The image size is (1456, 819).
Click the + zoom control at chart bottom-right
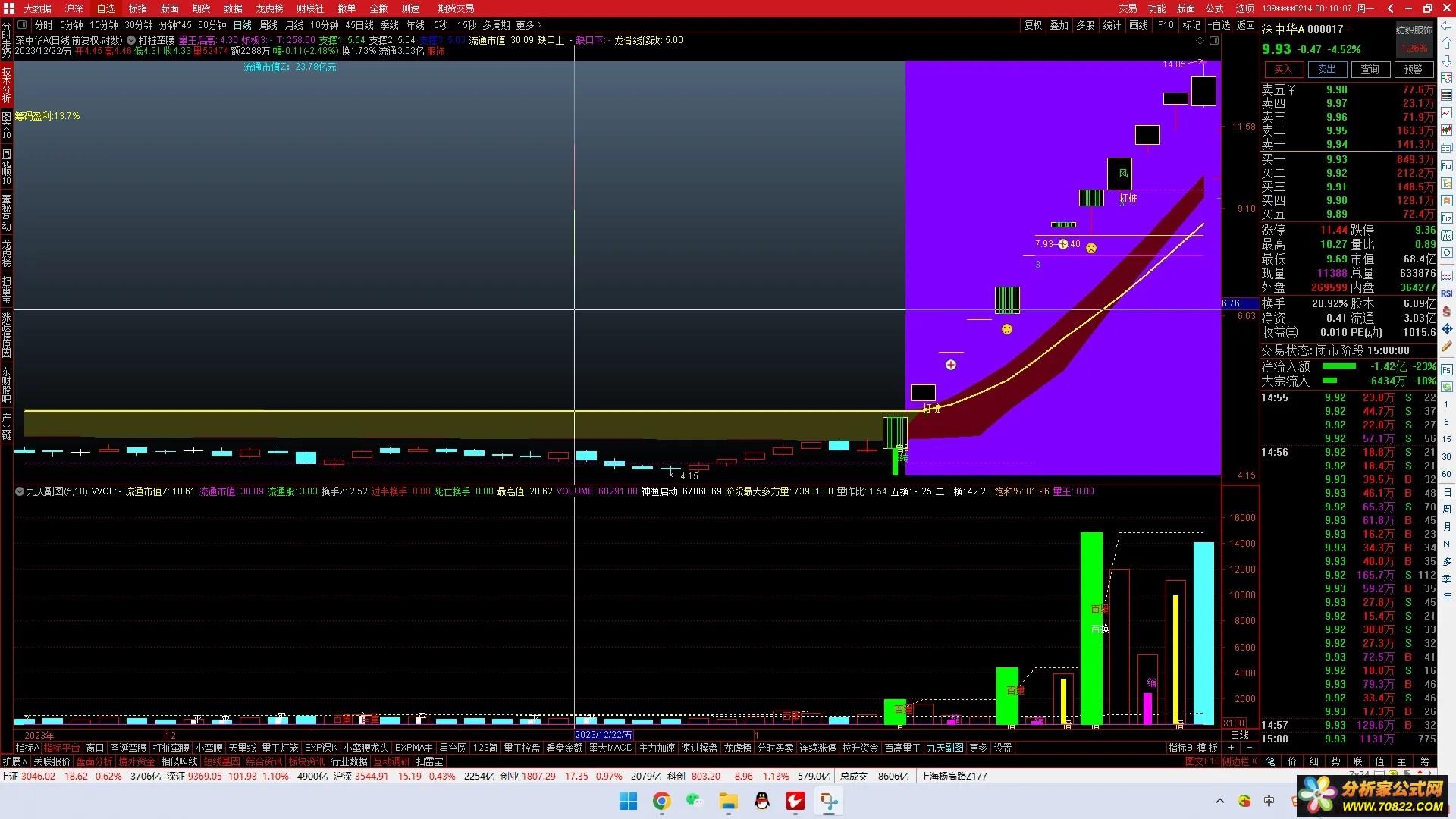coord(1231,748)
